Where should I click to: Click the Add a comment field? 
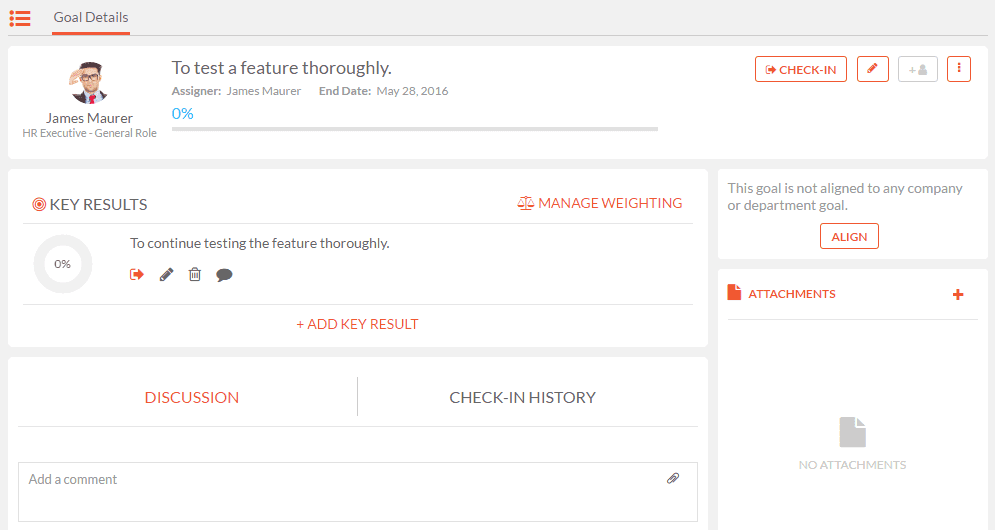pos(358,492)
